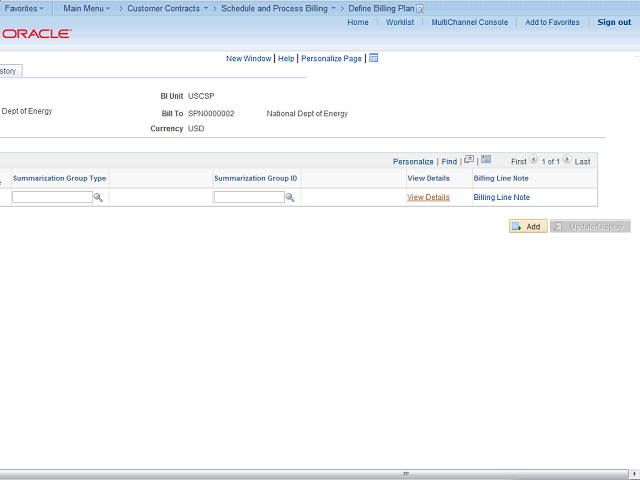Viewport: 640px width, 480px height.
Task: Go to the Home link
Action: coord(358,22)
